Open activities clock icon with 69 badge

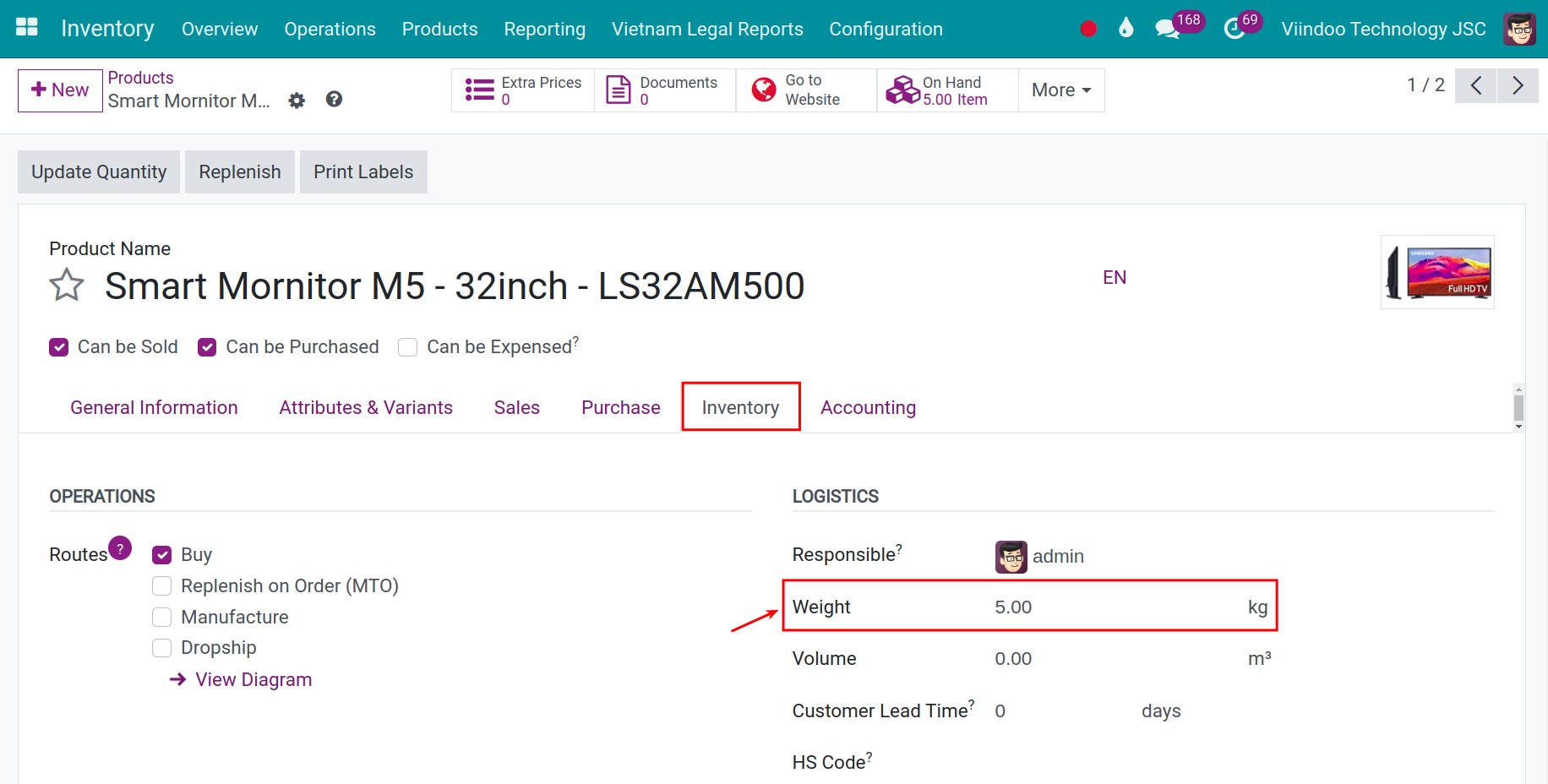pyautogui.click(x=1242, y=25)
